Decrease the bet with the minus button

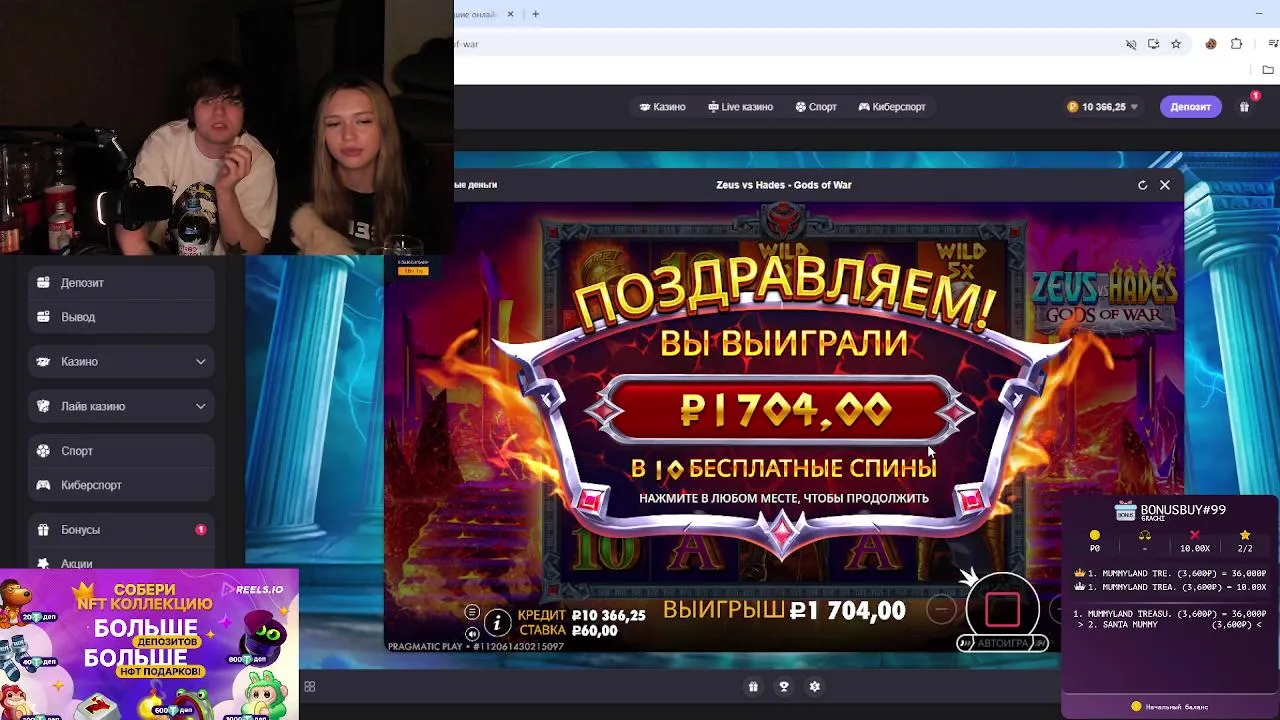pos(941,609)
